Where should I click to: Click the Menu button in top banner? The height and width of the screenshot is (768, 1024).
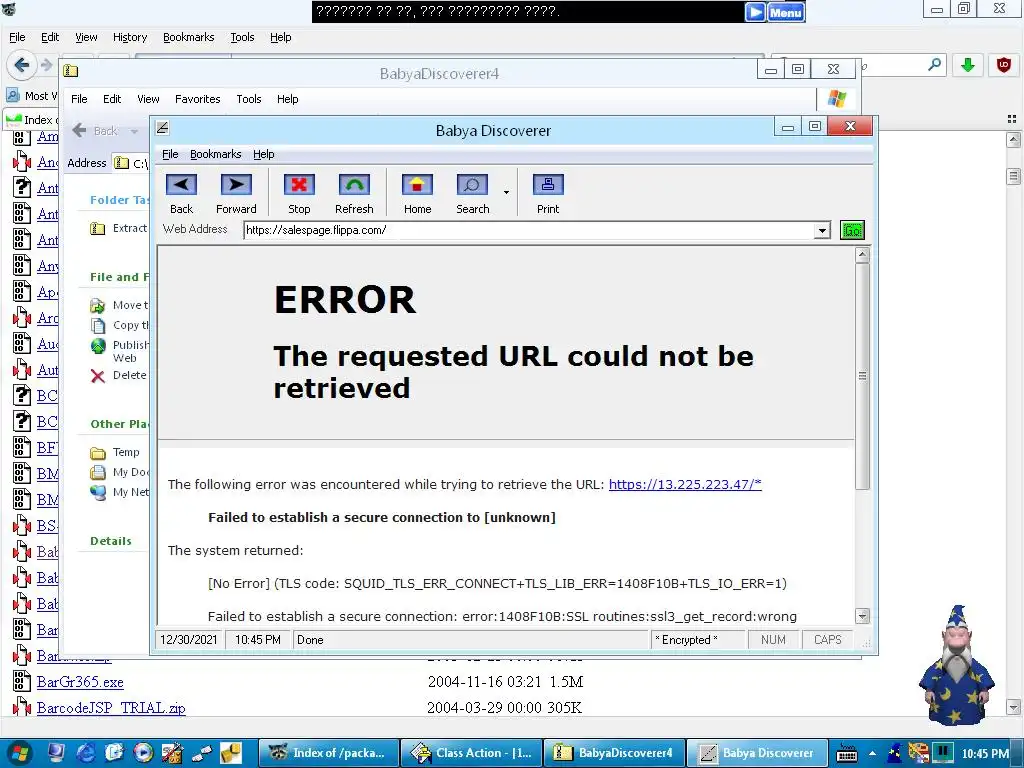pos(786,12)
